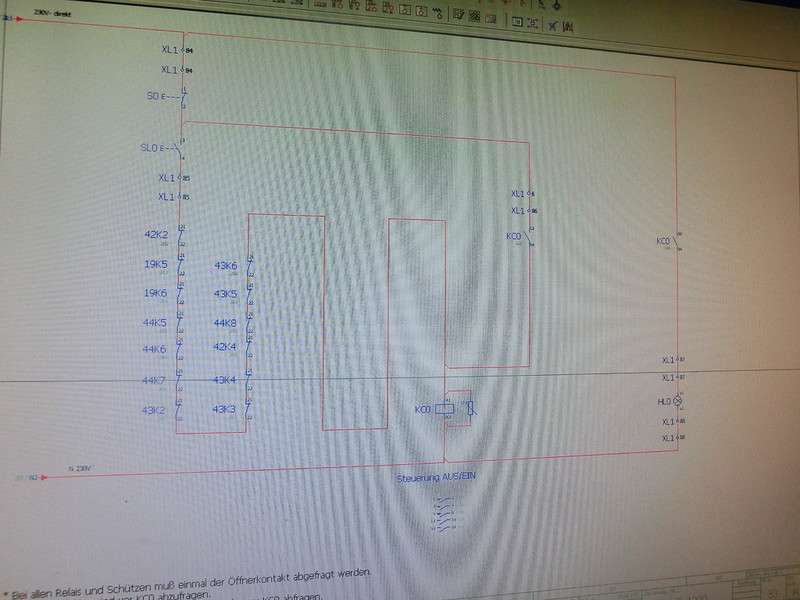Click the 42K4 contact symbol
This screenshot has width=800, height=600.
point(250,347)
